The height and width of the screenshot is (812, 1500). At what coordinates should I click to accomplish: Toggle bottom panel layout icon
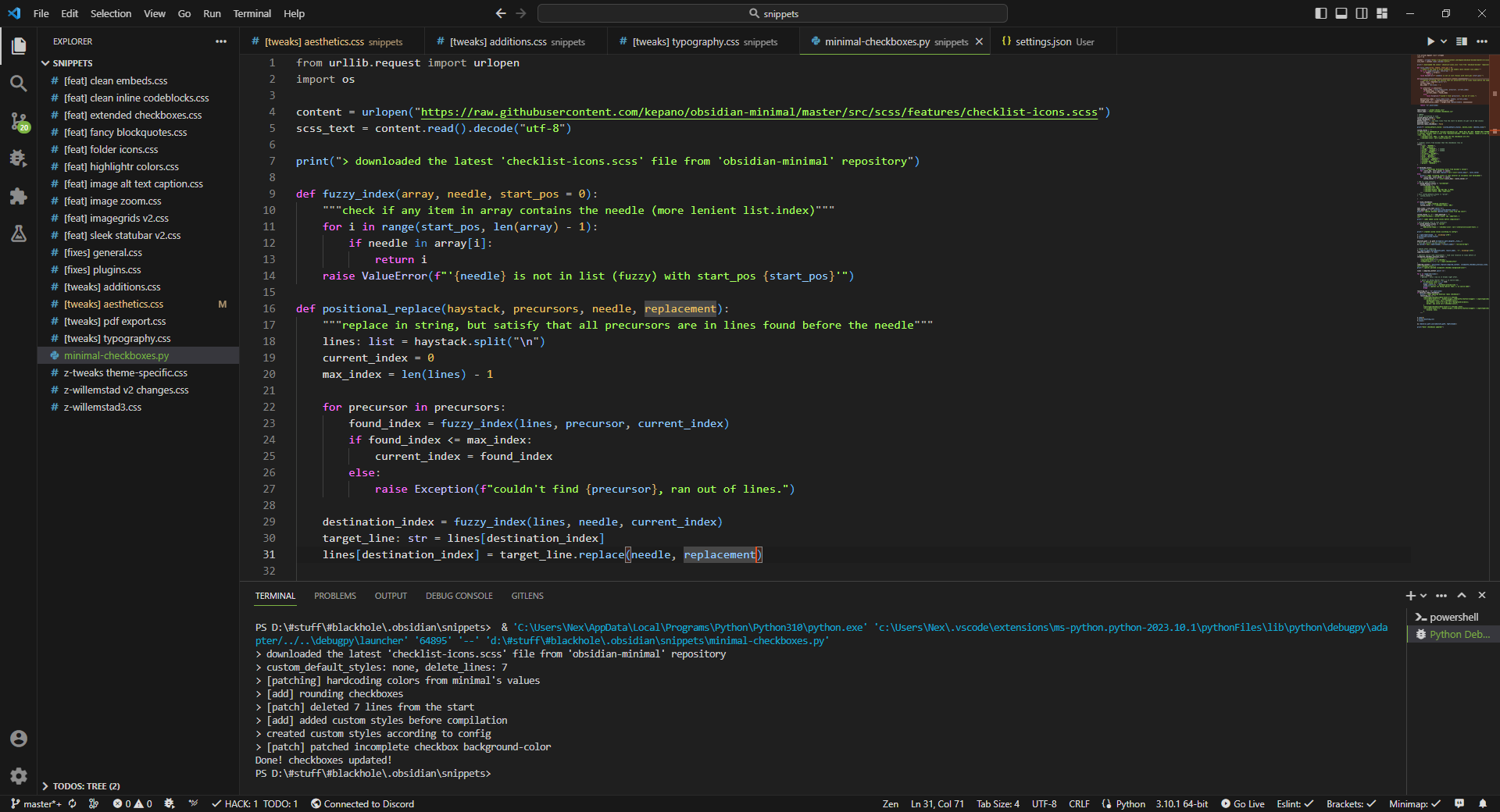coord(1341,13)
